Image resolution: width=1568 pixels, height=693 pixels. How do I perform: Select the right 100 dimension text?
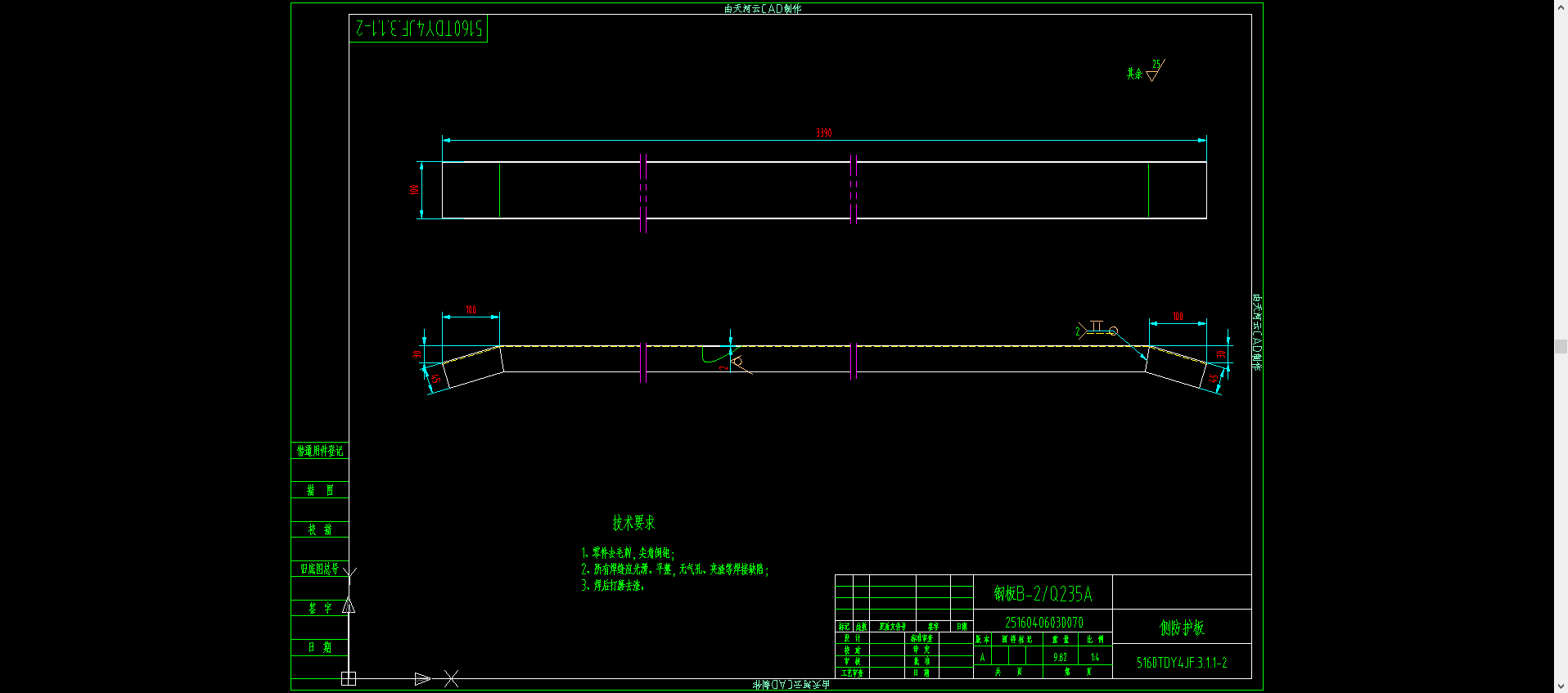1178,316
